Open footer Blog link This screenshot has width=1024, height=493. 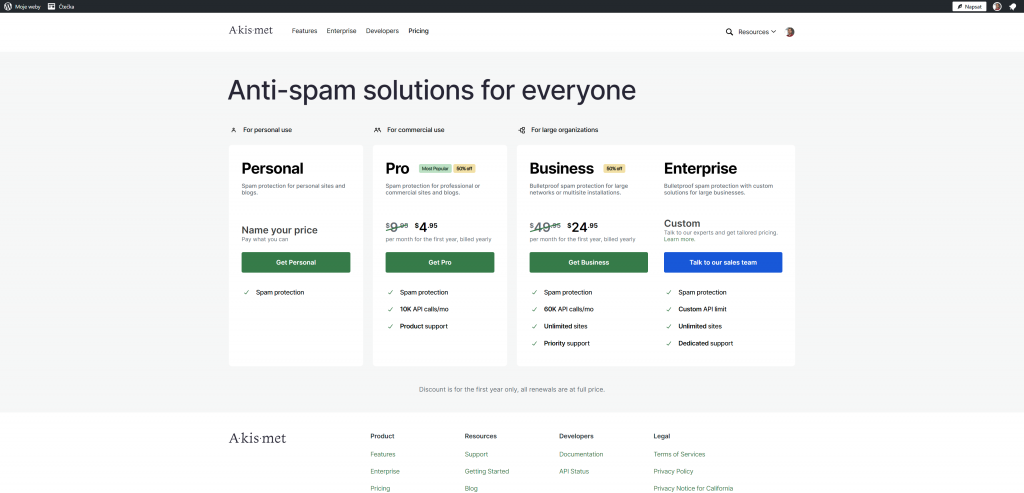[471, 488]
